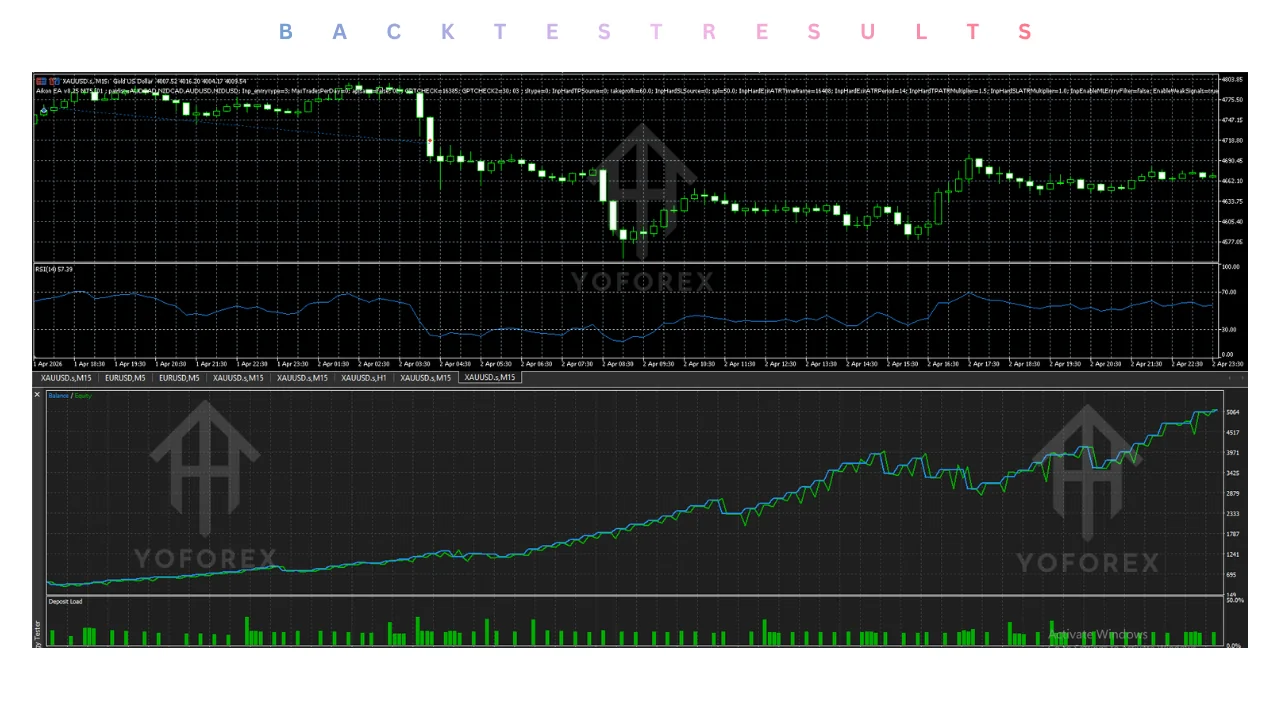Click the 3971 equity axis value

pos(1233,453)
